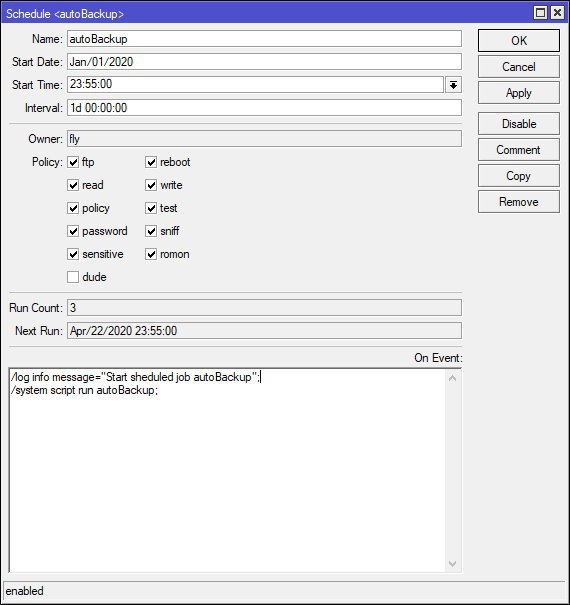Uncheck the sniff policy
Screen dimensions: 570x605
click(151, 231)
